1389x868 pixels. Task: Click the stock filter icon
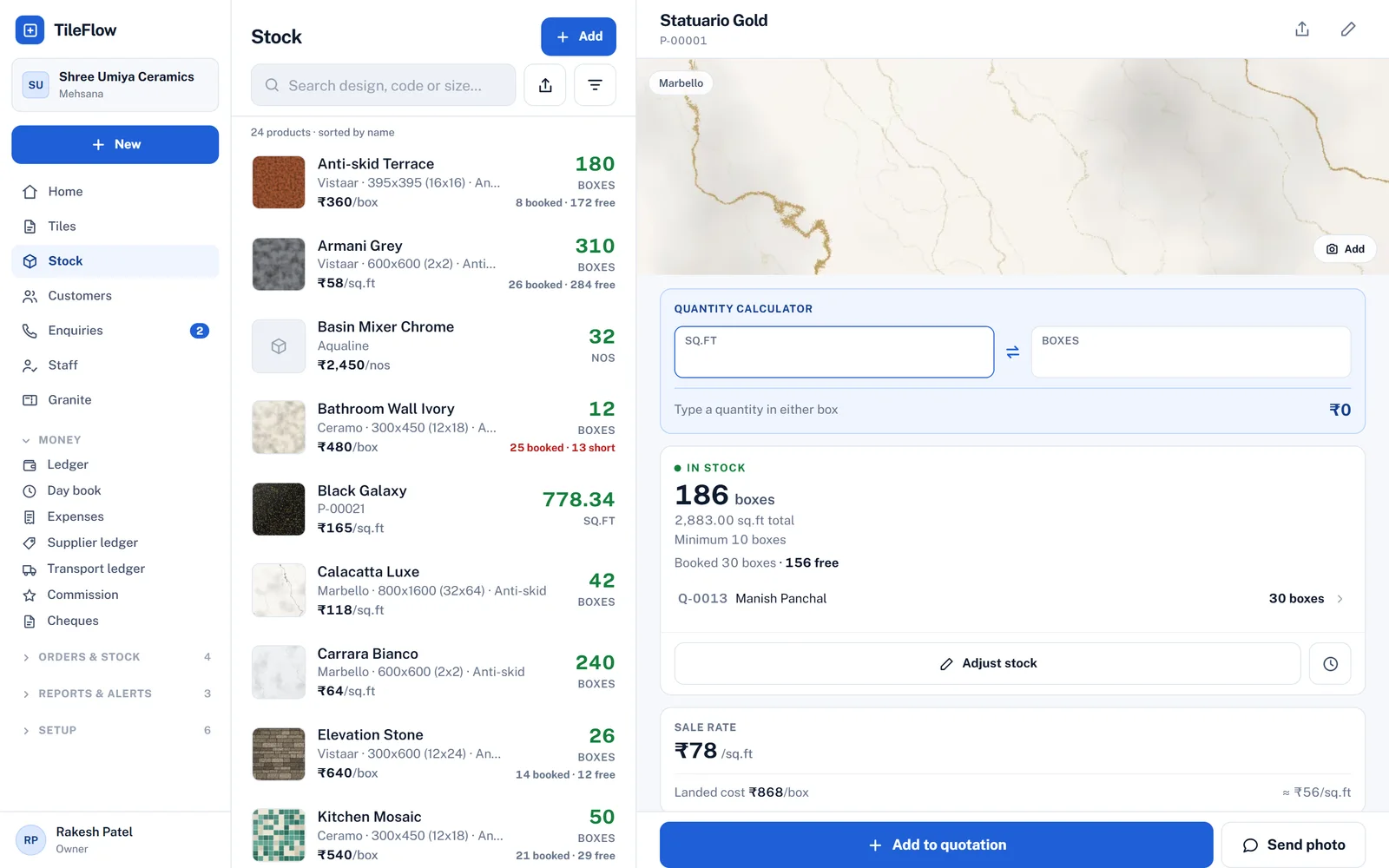coord(595,85)
